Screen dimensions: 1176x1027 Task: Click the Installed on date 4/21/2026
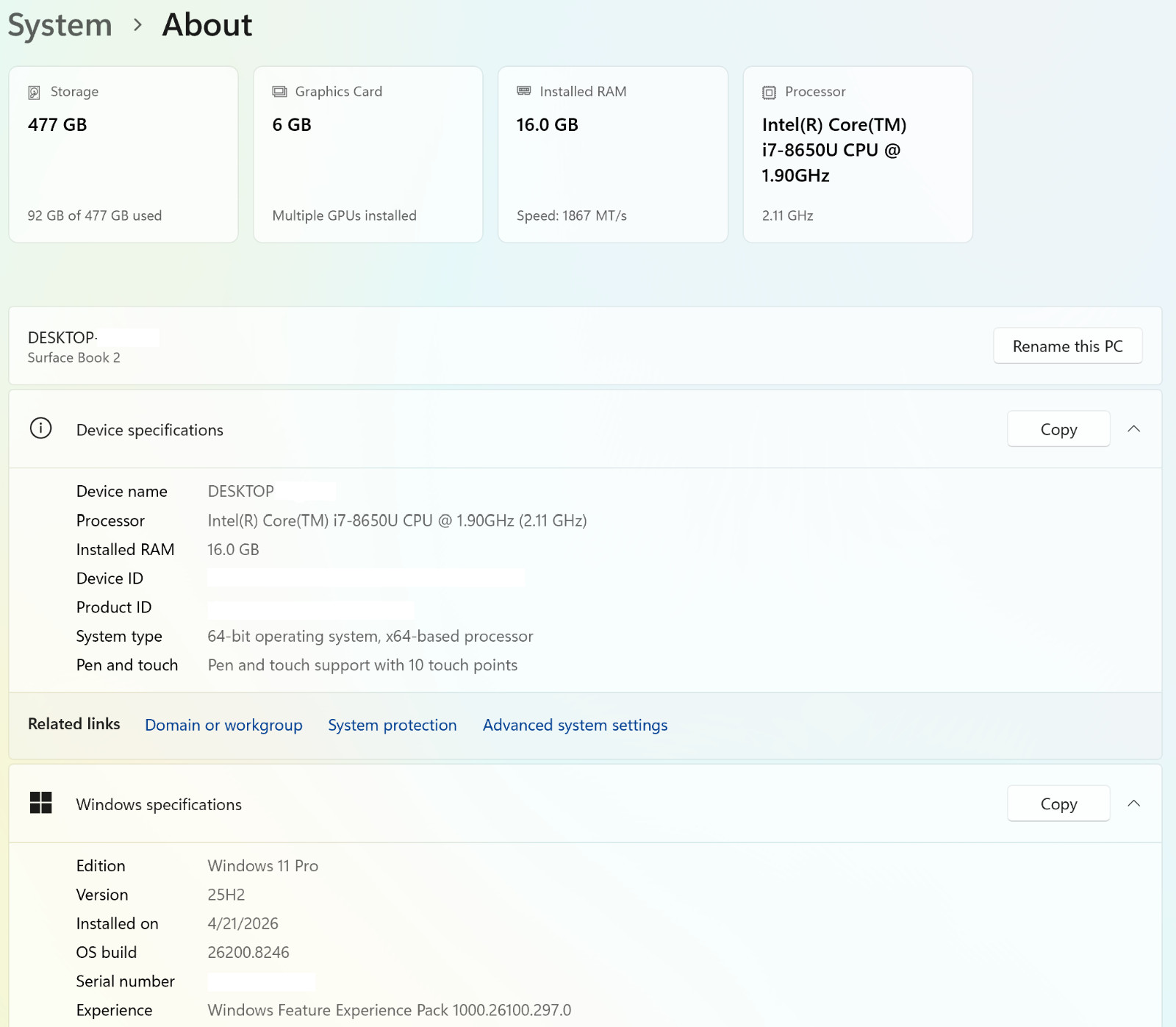[243, 923]
